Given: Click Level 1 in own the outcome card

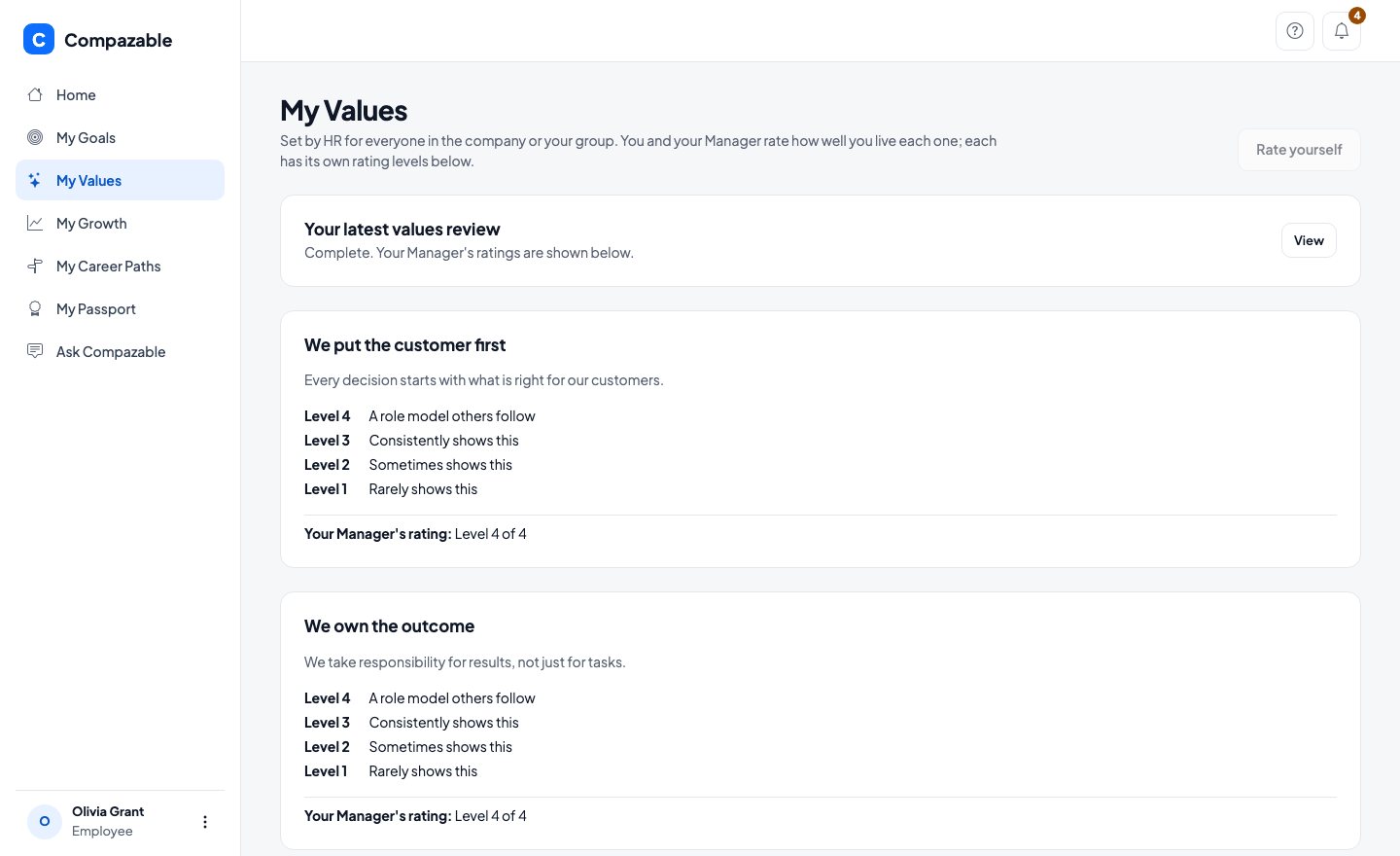Looking at the screenshot, I should coord(391,771).
